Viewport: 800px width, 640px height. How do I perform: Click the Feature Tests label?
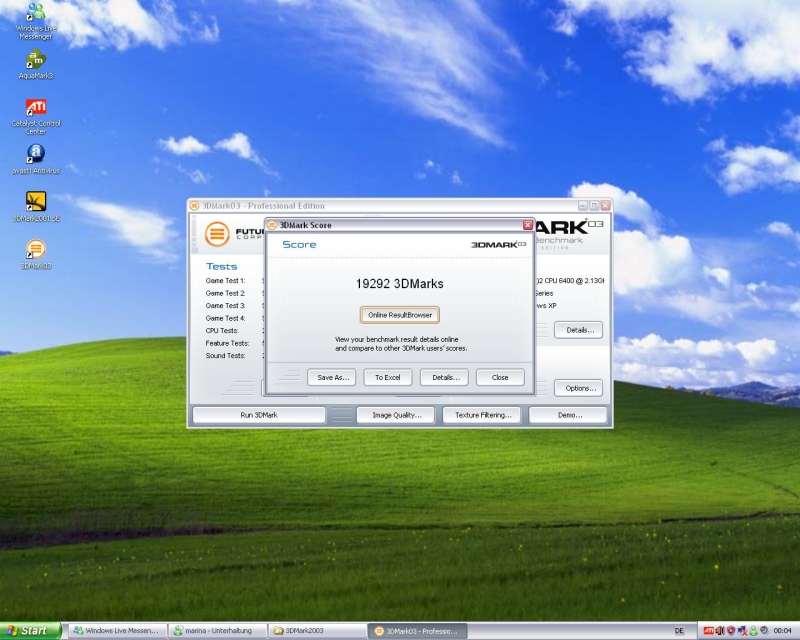click(227, 343)
